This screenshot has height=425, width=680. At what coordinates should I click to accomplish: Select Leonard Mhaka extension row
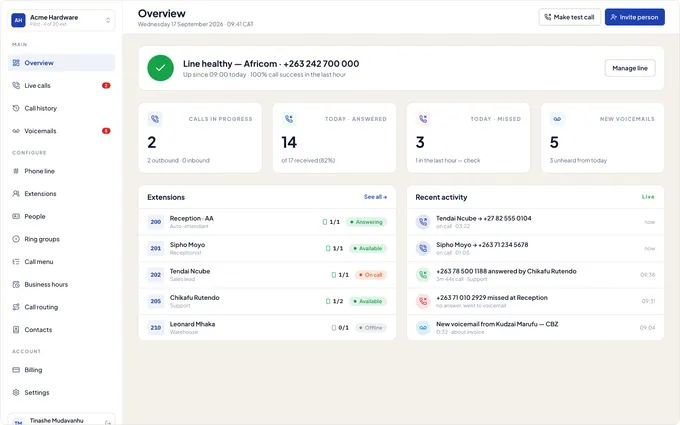click(267, 328)
